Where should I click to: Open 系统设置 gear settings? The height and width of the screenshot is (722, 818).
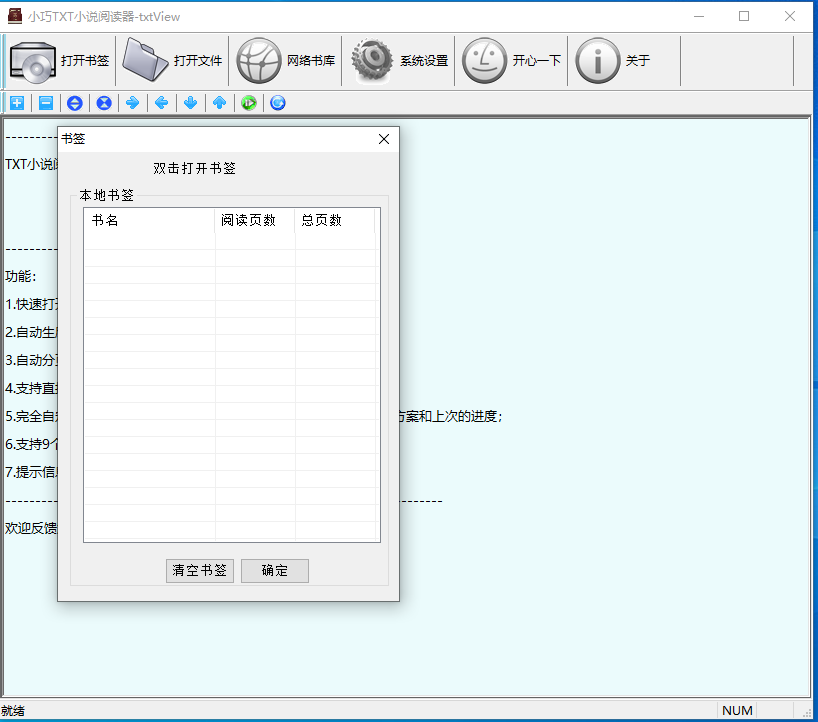click(x=372, y=61)
